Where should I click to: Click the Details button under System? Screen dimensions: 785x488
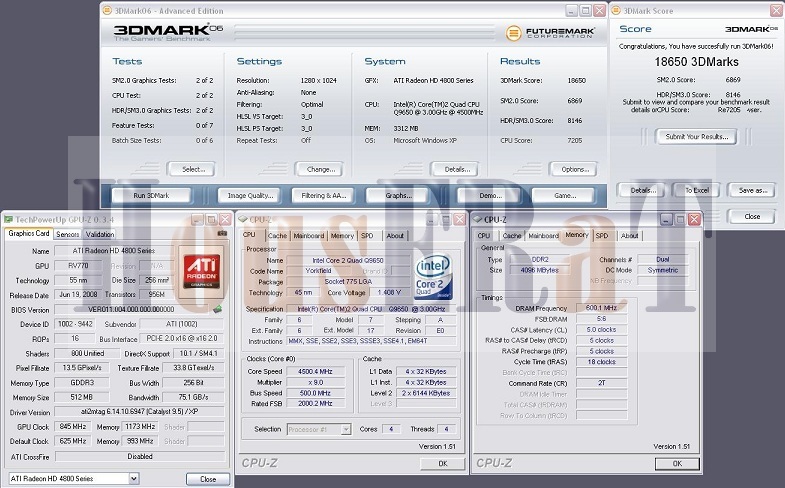[x=457, y=169]
